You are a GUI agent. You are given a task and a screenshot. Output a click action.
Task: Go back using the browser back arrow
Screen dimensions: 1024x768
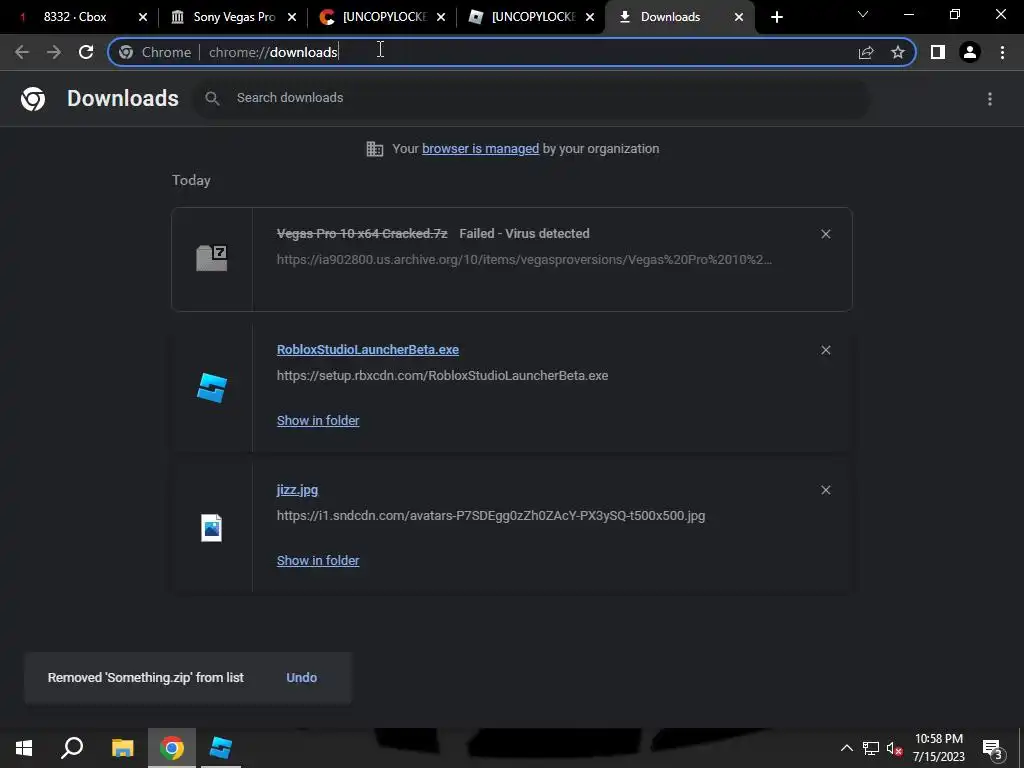(x=22, y=52)
